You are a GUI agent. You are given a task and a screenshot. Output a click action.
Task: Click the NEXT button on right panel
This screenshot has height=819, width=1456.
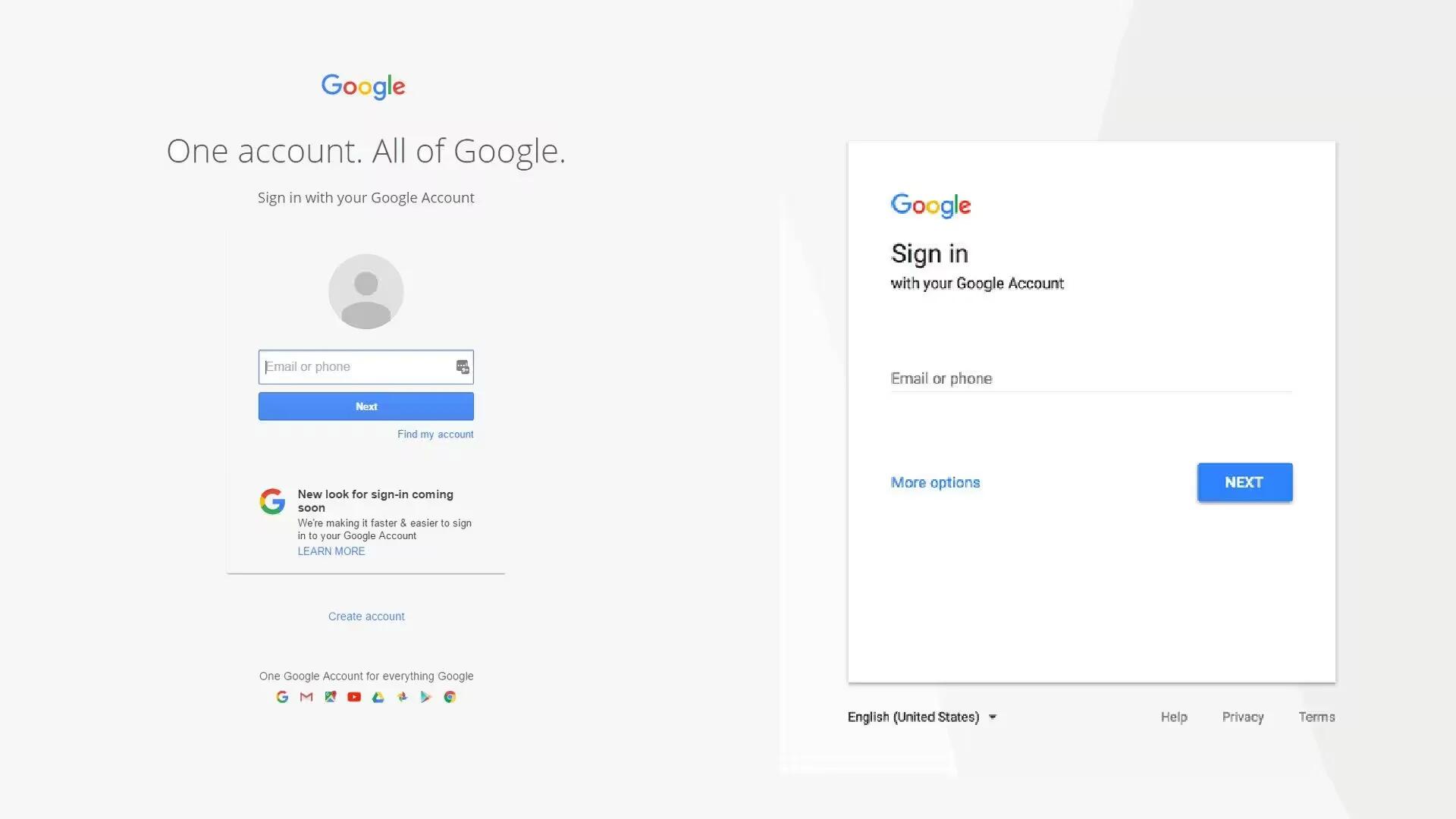tap(1244, 482)
